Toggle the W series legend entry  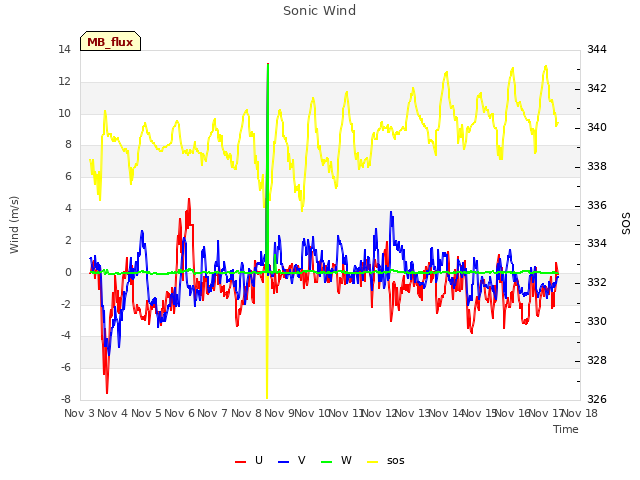(336, 461)
